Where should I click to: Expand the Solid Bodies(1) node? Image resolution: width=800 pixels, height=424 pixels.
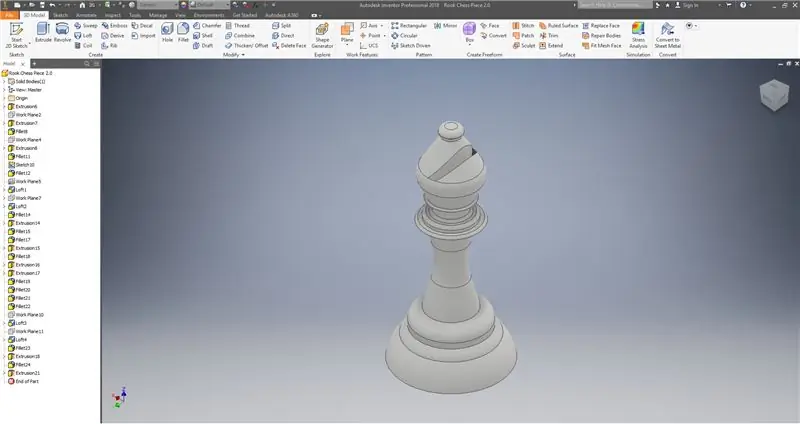(4, 81)
